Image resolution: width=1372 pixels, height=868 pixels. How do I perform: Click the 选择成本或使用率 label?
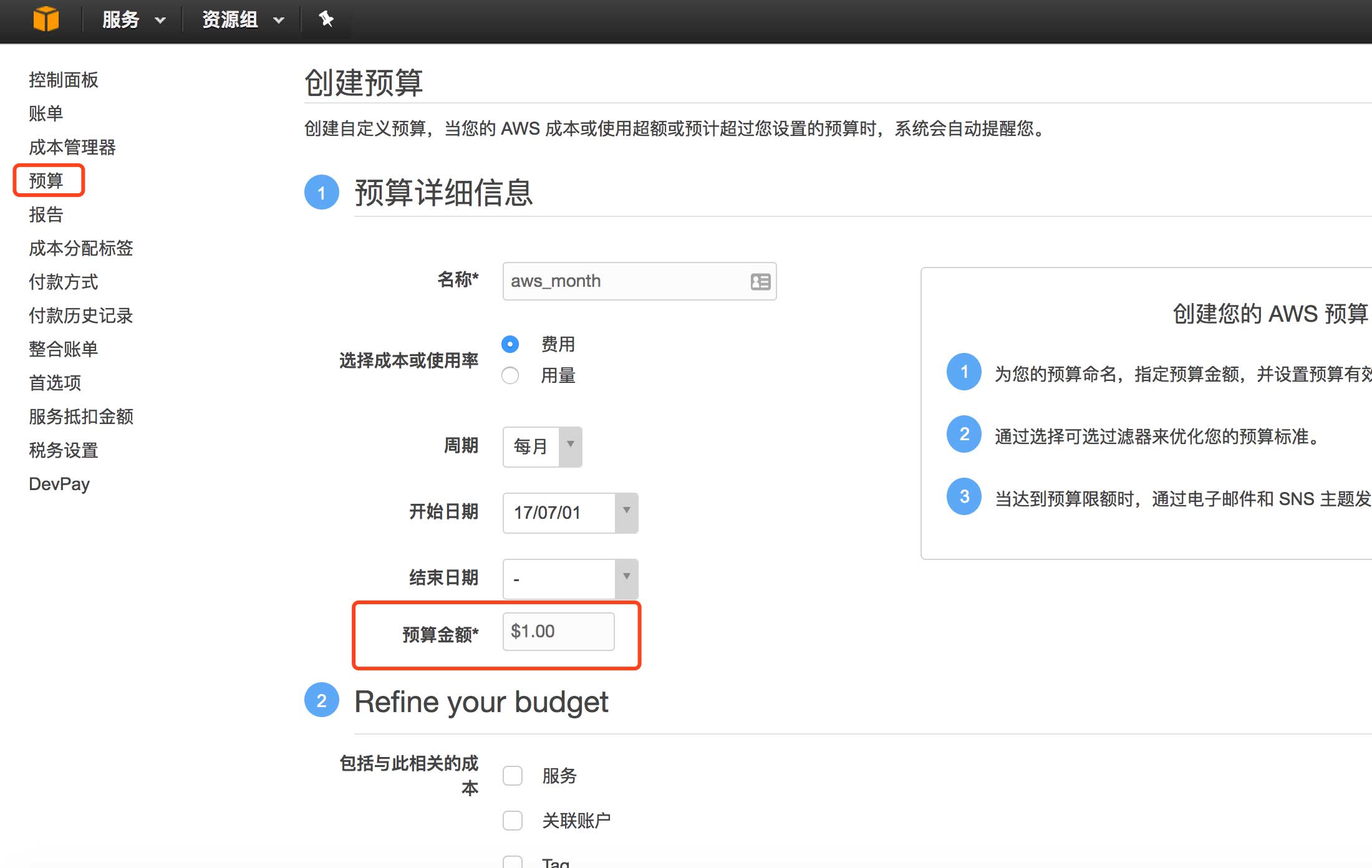tap(408, 360)
